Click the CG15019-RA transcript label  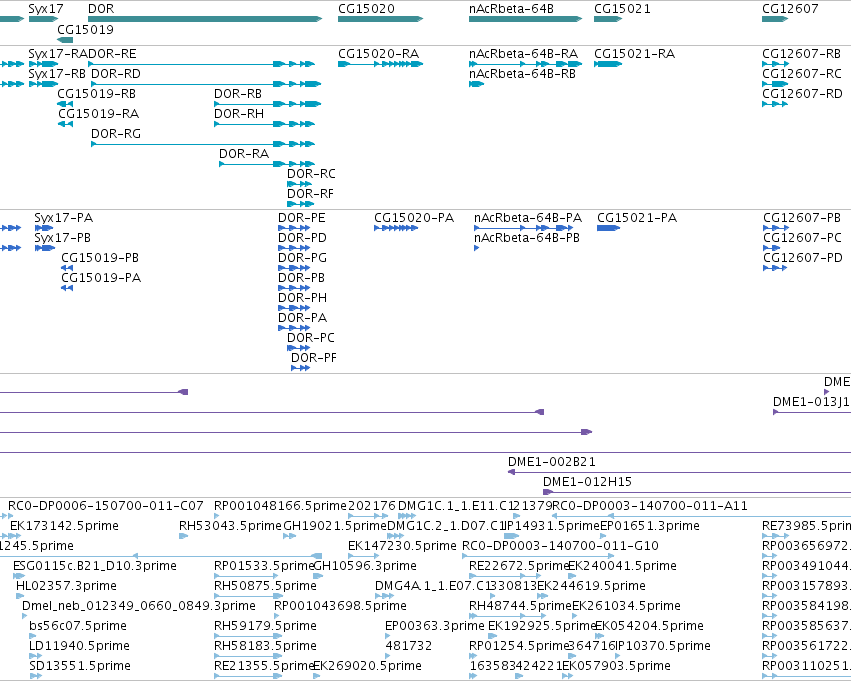pyautogui.click(x=99, y=114)
